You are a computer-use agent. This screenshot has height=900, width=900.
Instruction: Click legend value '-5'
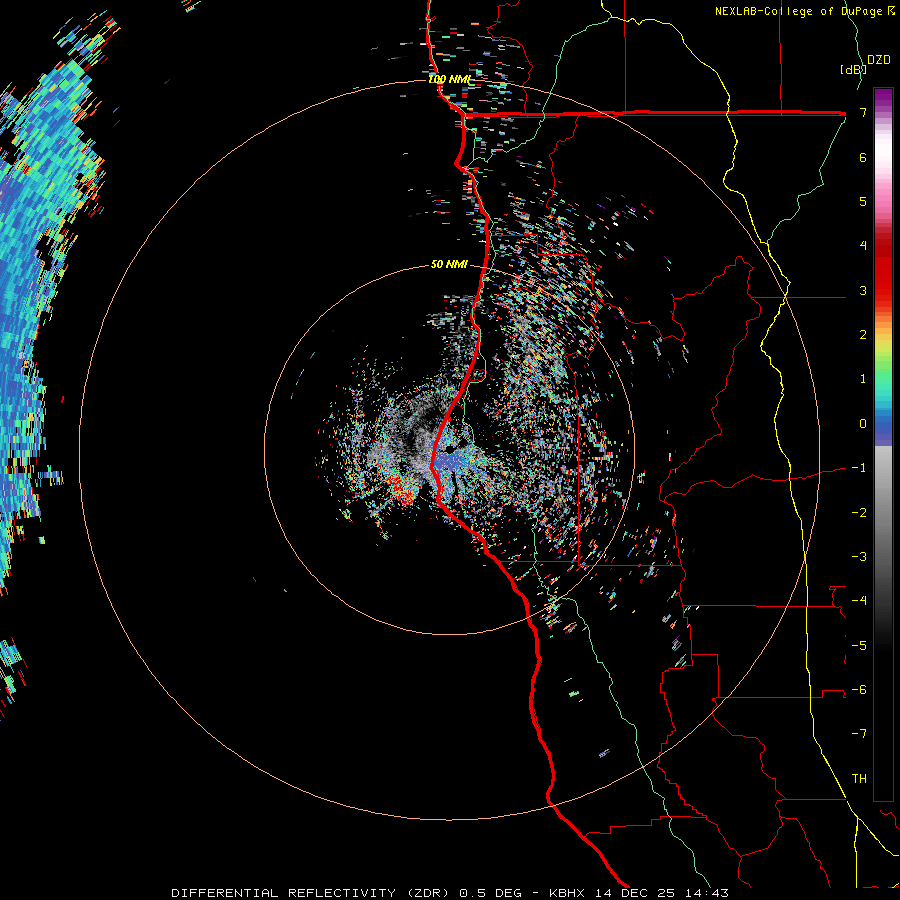(859, 646)
